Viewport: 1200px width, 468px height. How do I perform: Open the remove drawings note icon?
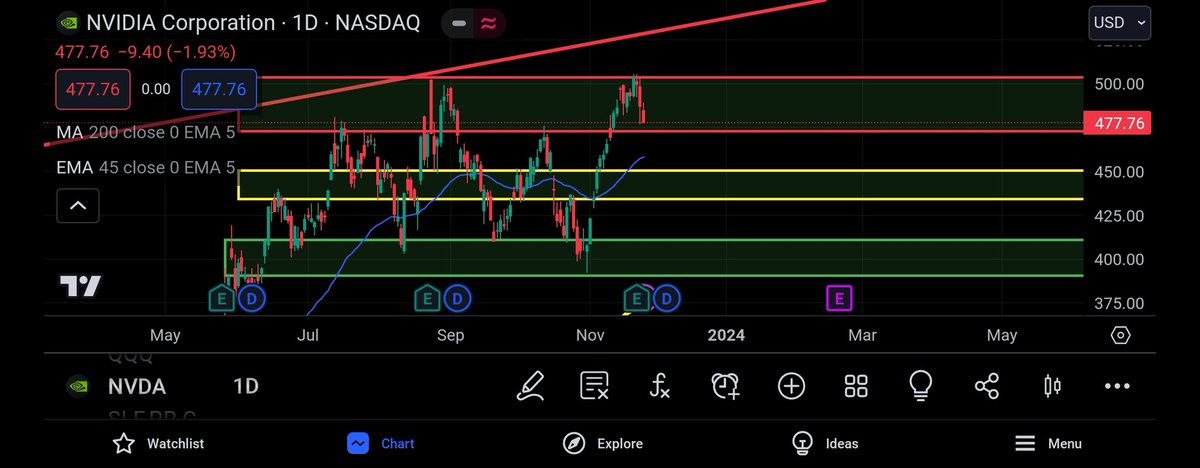pyautogui.click(x=595, y=386)
